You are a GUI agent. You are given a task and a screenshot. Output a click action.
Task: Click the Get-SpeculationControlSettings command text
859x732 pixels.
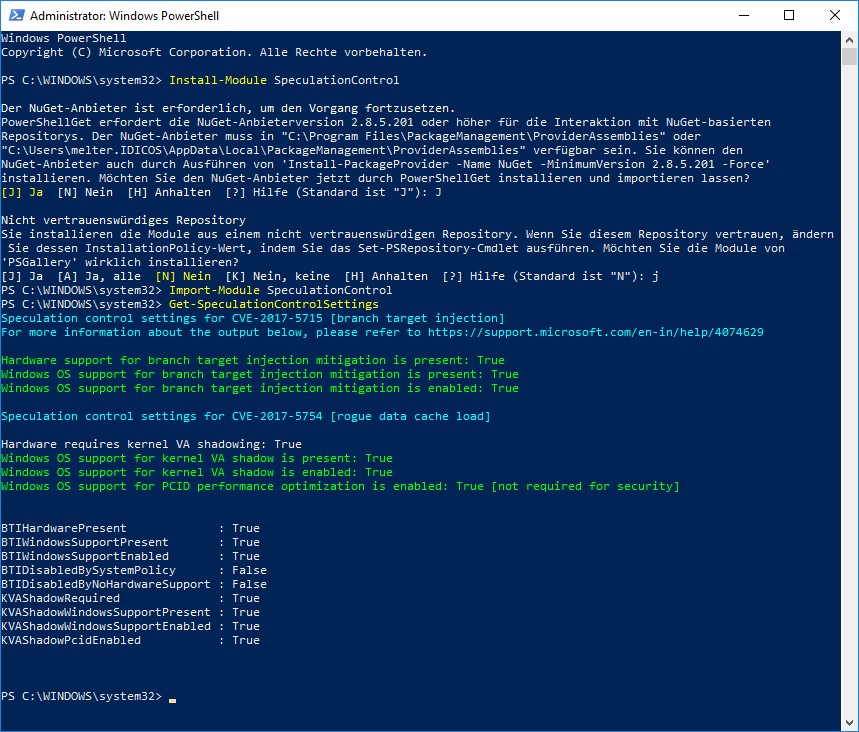(x=274, y=304)
